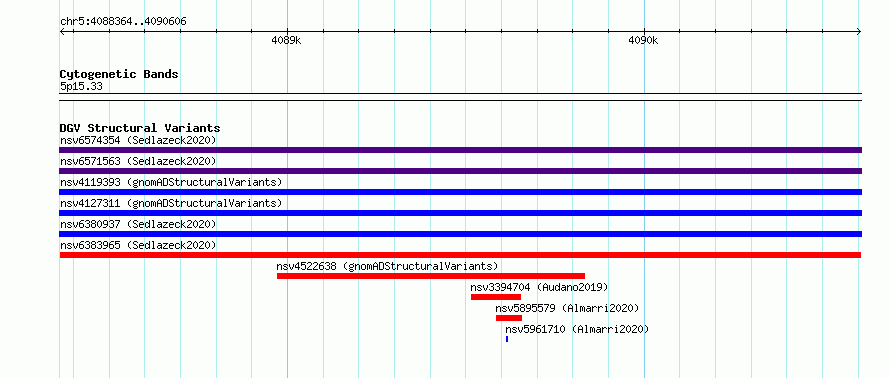
Task: Open variant nsv6574354 (Sedlazeck2020) label
Action: tap(138, 140)
